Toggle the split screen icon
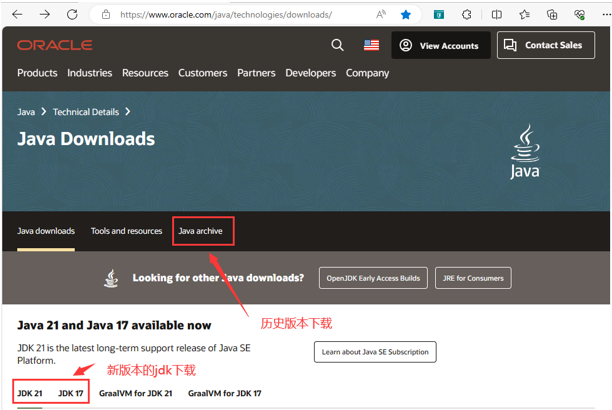This screenshot has width=612, height=410. click(x=496, y=15)
